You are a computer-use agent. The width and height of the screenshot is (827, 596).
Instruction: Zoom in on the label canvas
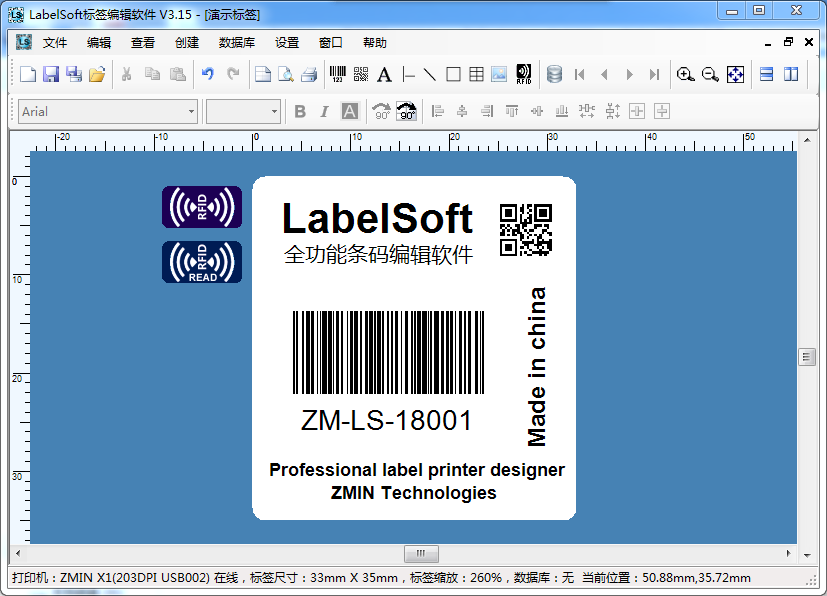pos(685,74)
